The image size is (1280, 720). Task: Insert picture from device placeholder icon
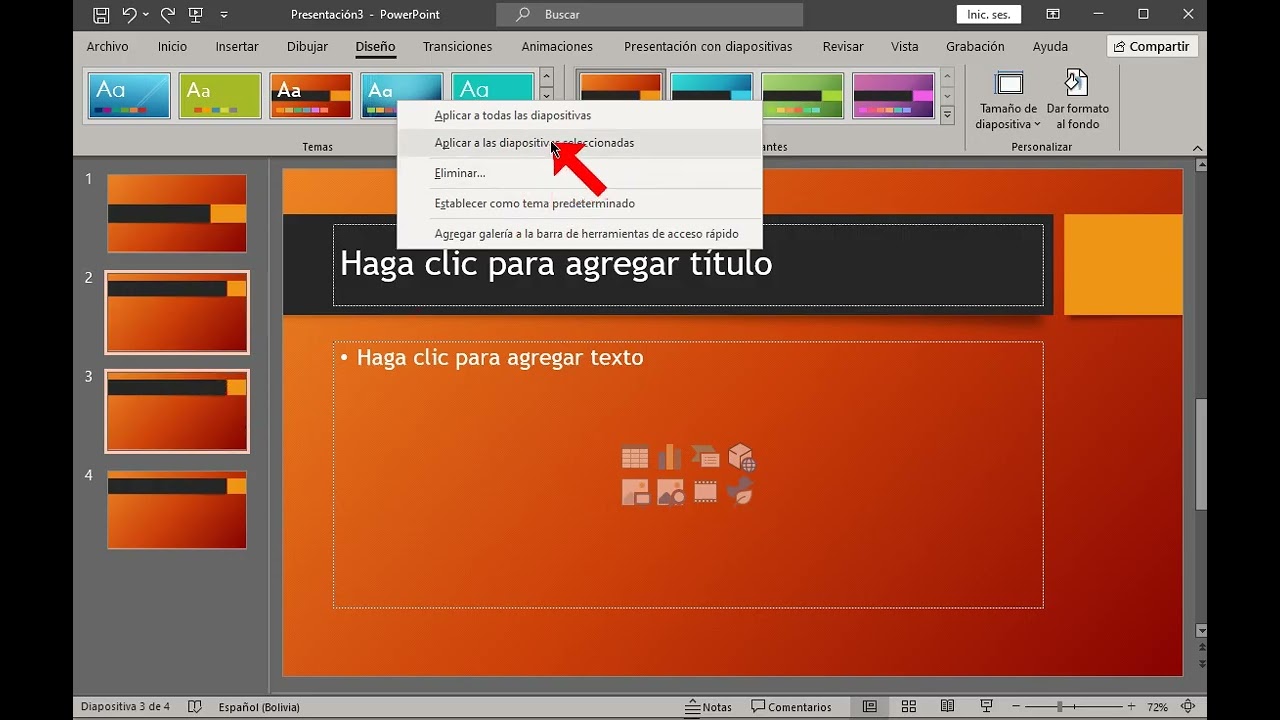[x=635, y=492]
